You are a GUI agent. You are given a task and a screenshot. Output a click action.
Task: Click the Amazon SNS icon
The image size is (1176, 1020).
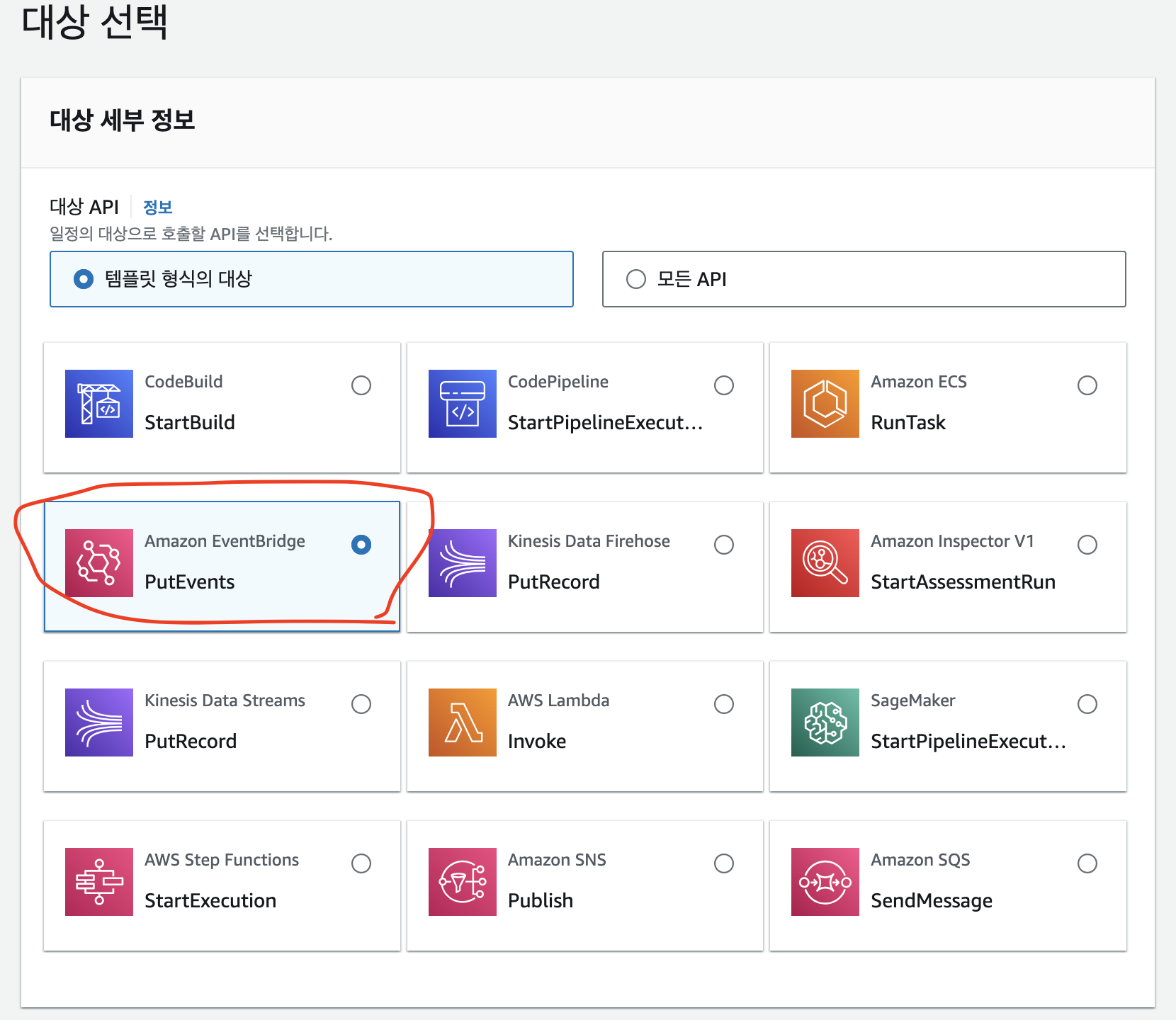(463, 882)
